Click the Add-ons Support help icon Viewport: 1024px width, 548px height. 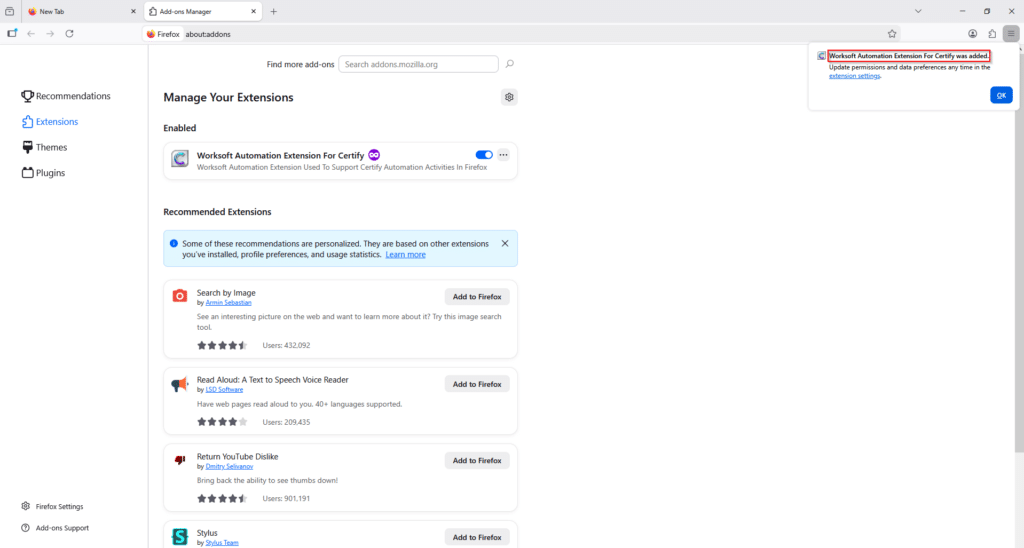tap(25, 528)
